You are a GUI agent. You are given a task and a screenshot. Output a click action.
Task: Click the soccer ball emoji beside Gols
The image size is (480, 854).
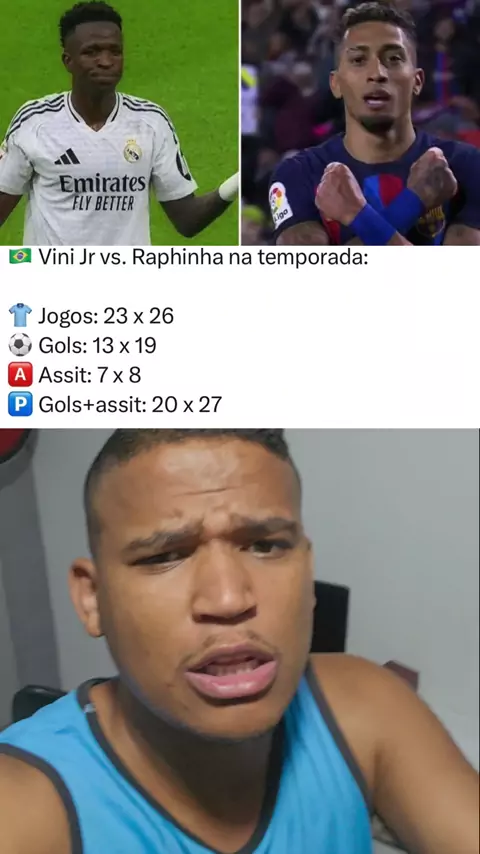[20, 345]
